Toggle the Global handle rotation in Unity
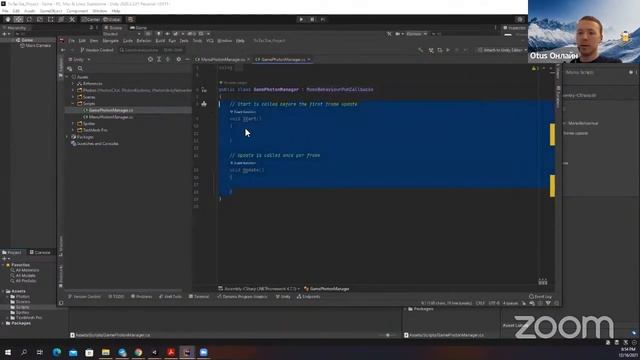This screenshot has height=360, width=640. point(111,19)
